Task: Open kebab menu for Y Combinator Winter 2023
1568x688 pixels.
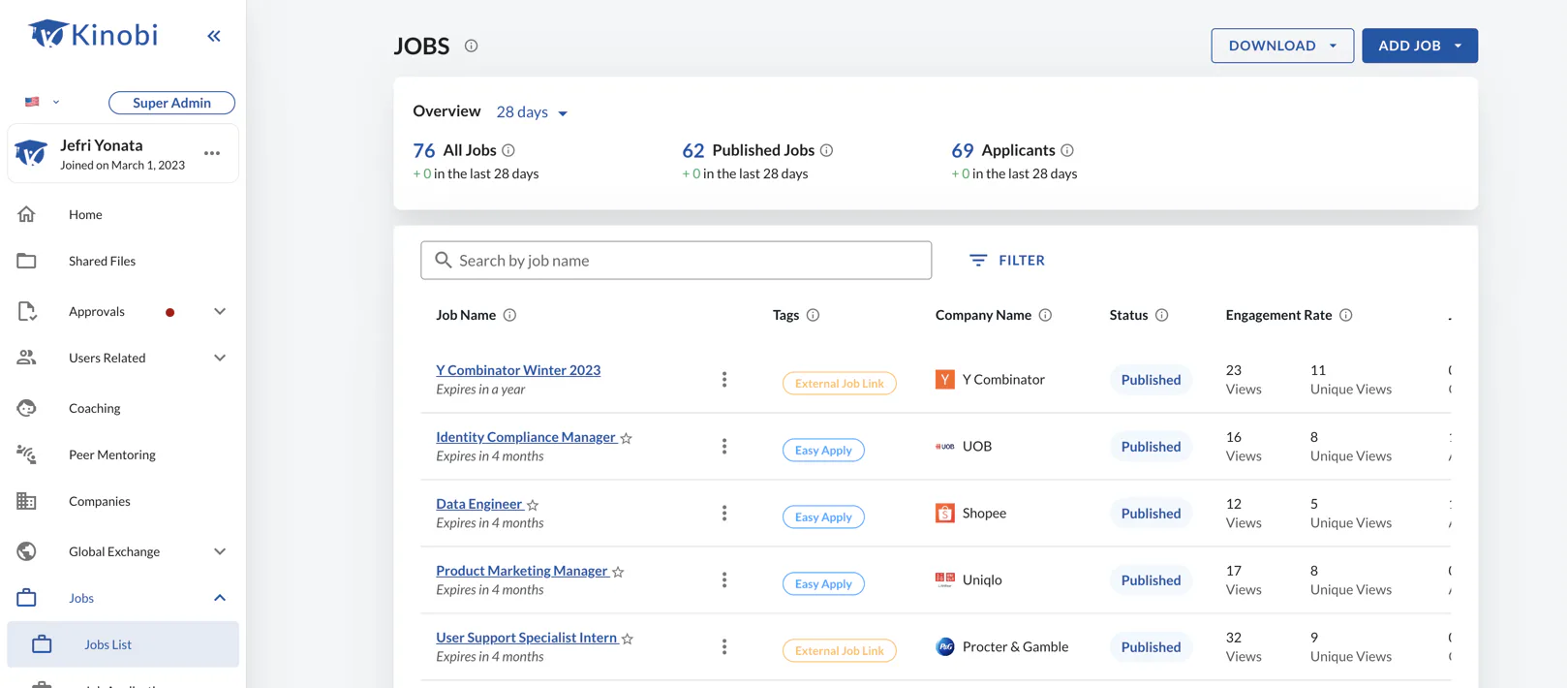Action: coord(724,380)
